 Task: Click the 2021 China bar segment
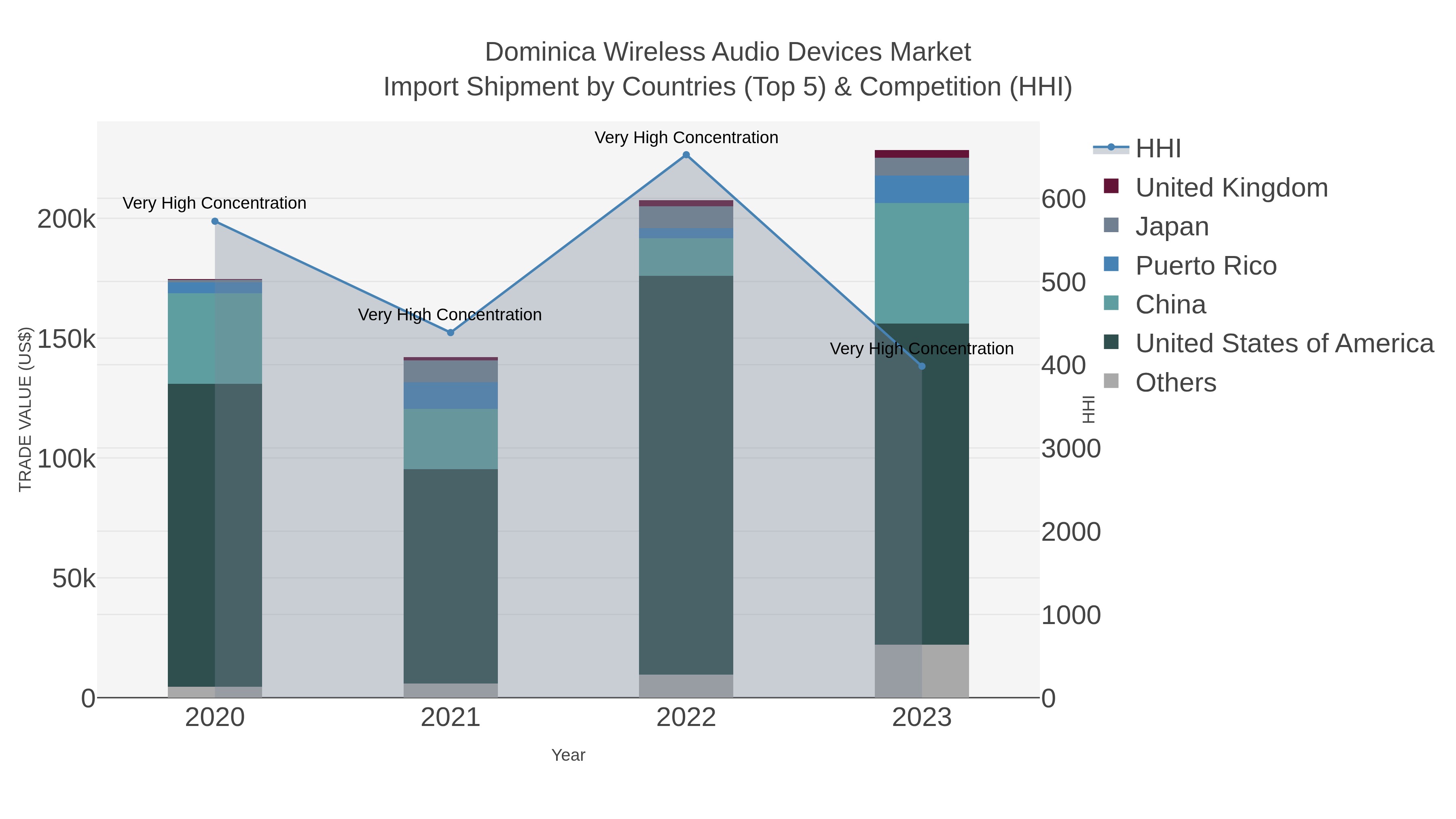pos(451,439)
